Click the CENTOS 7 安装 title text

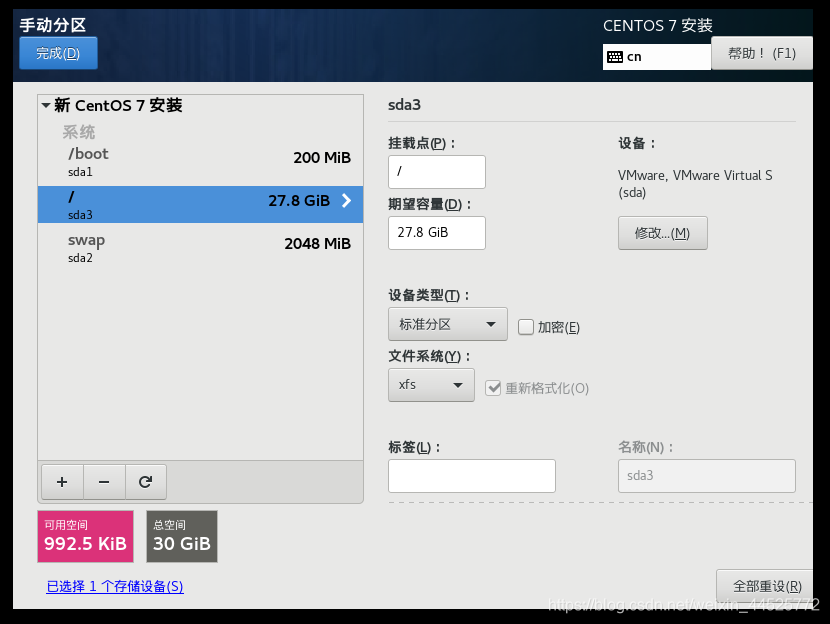click(x=658, y=25)
